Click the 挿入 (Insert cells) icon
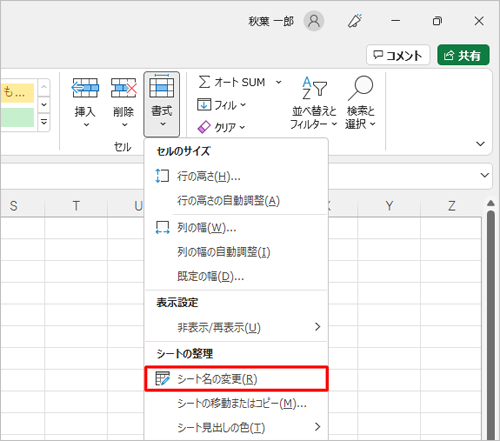Image resolution: width=500 pixels, height=441 pixels. (85, 88)
